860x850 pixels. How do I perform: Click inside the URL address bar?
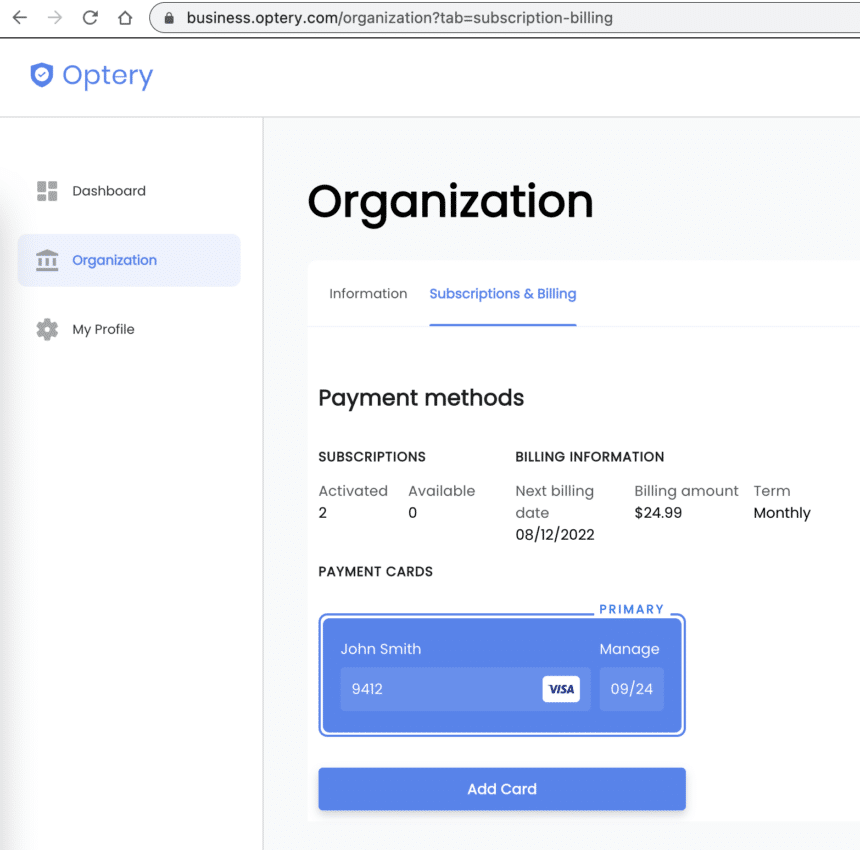400,17
